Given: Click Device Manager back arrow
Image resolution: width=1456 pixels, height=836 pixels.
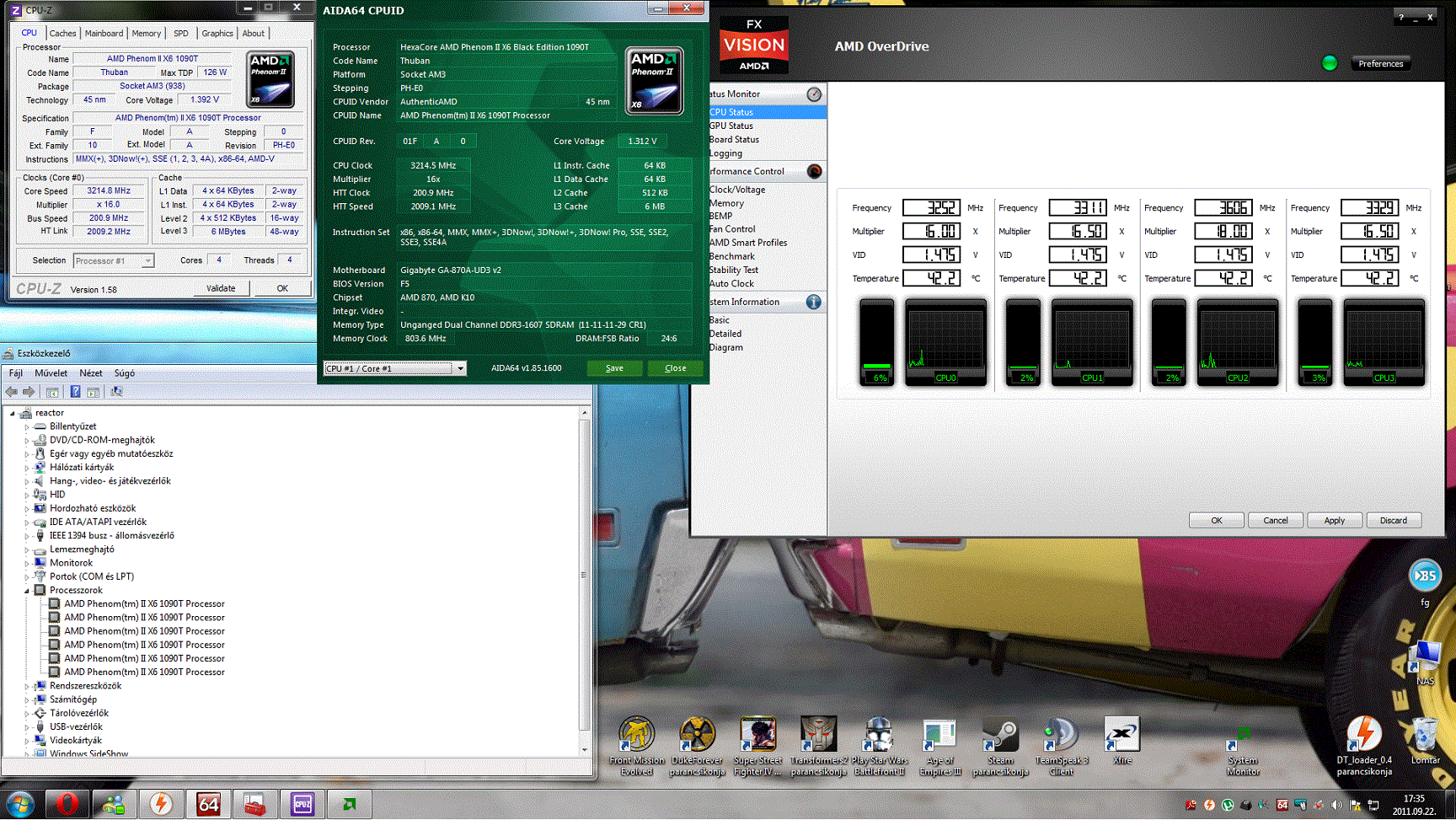Looking at the screenshot, I should coord(11,392).
